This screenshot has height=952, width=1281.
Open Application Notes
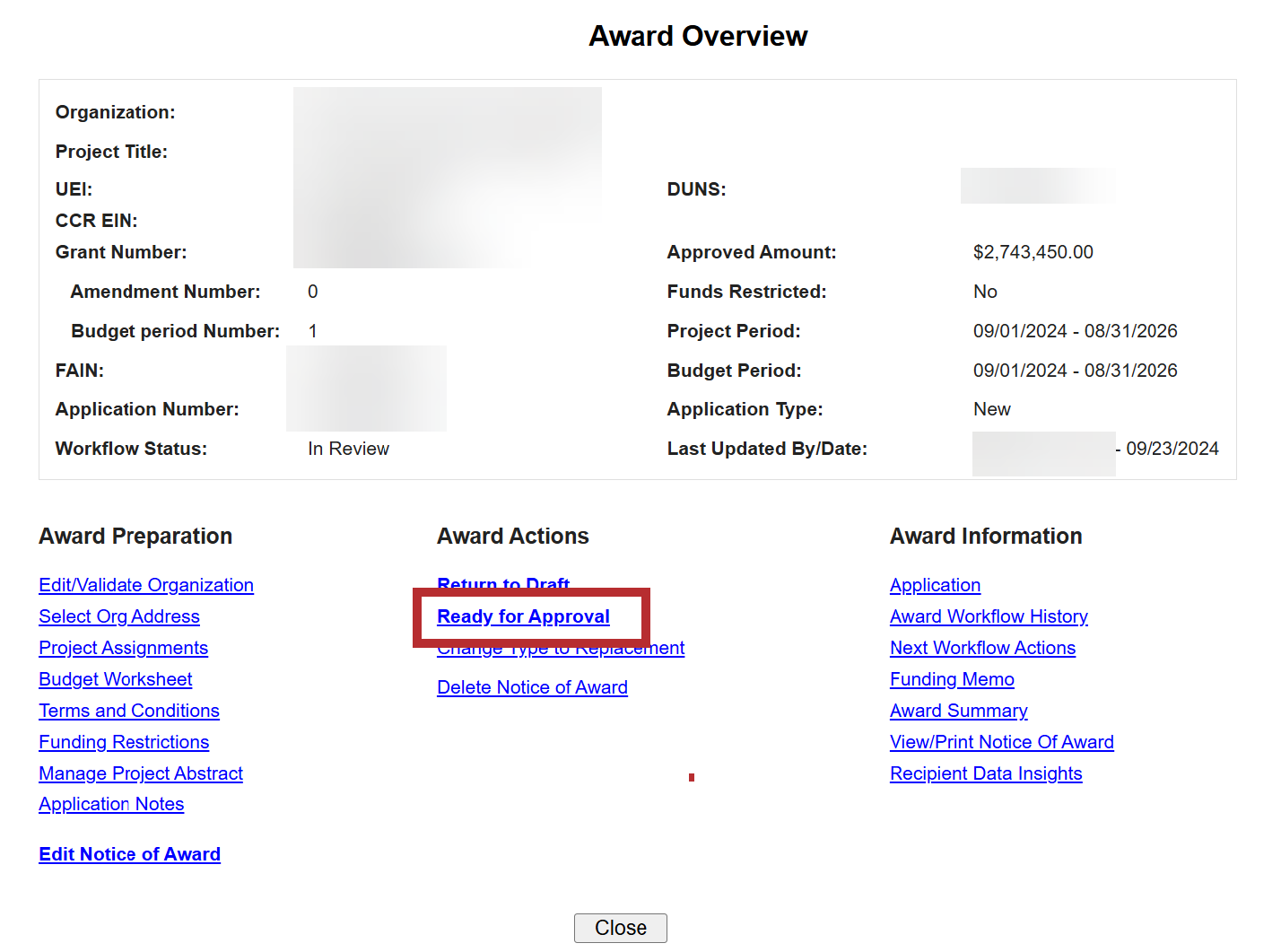(x=111, y=804)
